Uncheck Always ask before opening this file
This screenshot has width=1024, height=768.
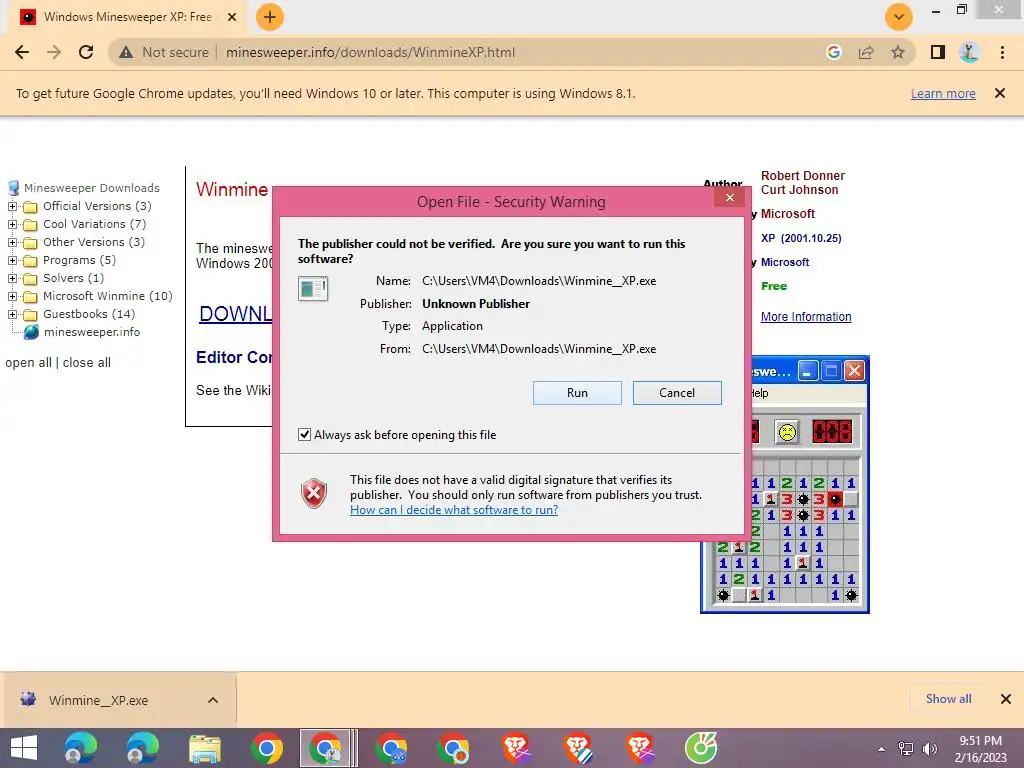(x=304, y=435)
